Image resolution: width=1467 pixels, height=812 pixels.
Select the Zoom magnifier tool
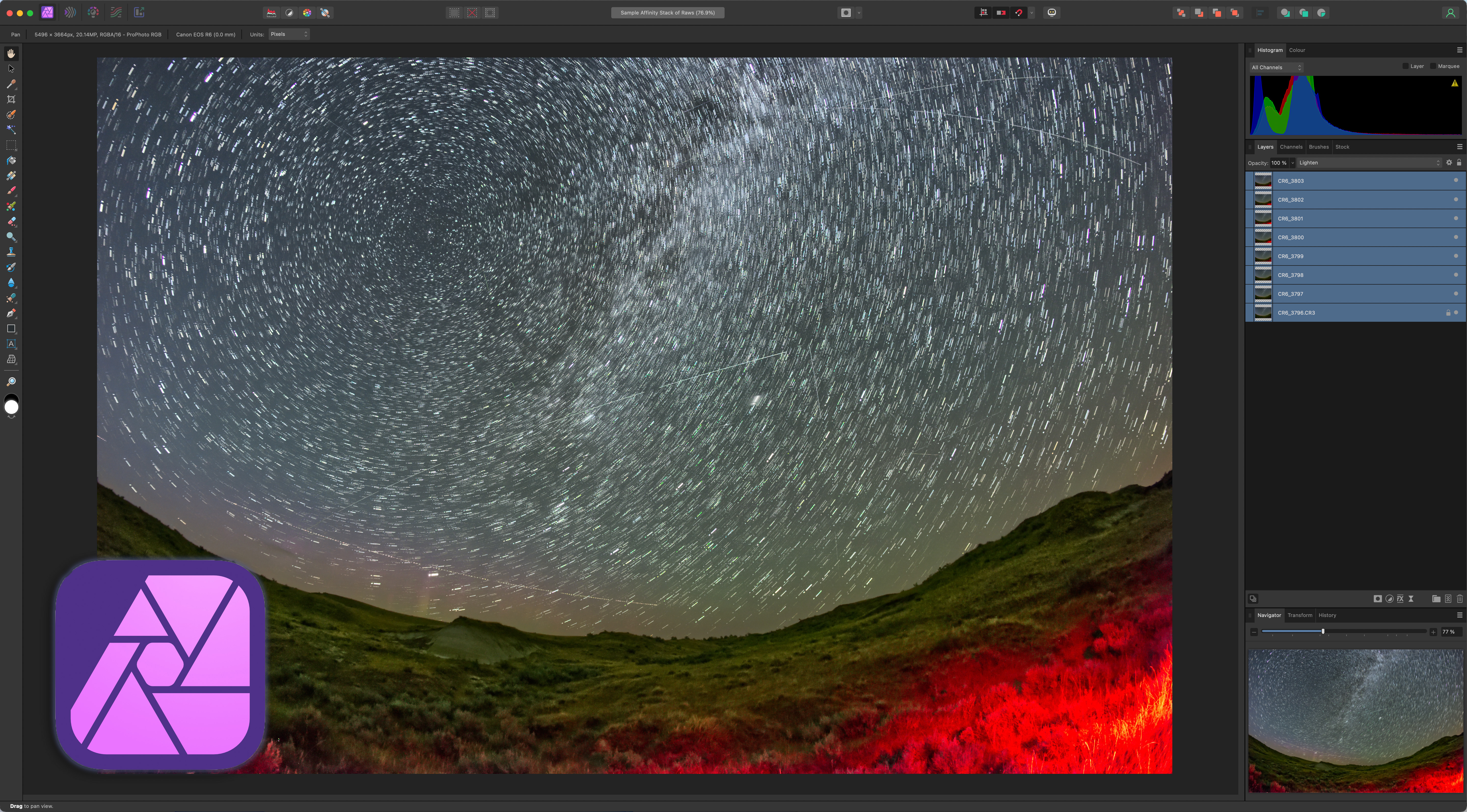coord(11,382)
